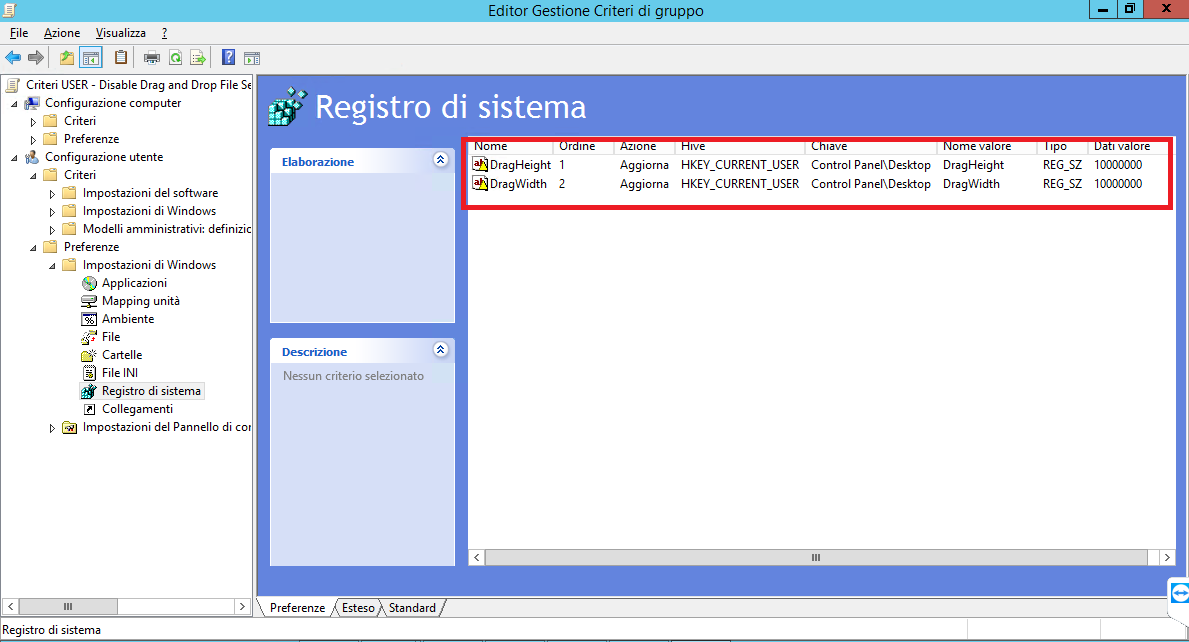Viewport: 1189px width, 642px height.
Task: Sort list by Chiave column header
Action: coord(871,146)
